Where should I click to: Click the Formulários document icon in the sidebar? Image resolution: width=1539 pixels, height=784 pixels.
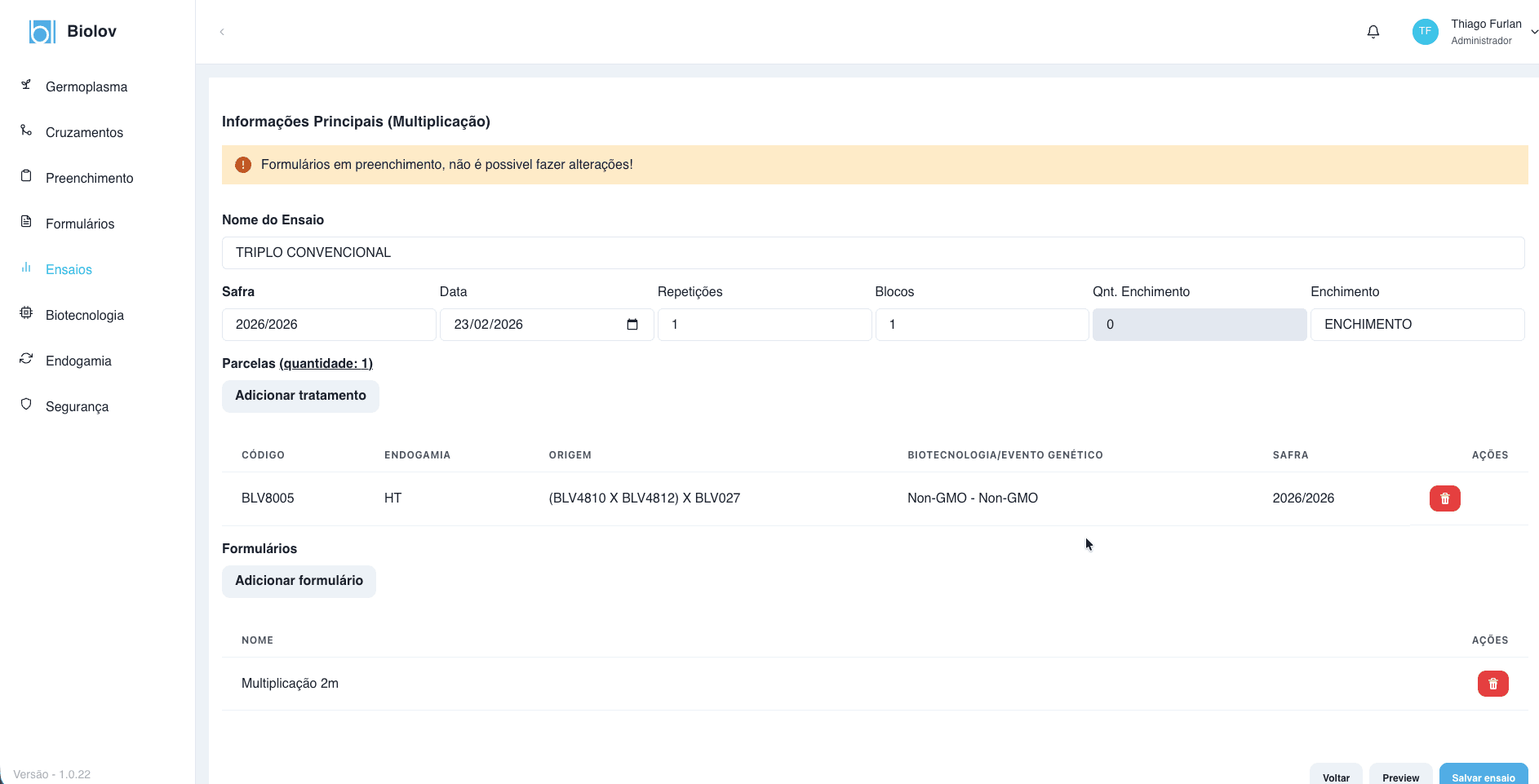click(26, 222)
